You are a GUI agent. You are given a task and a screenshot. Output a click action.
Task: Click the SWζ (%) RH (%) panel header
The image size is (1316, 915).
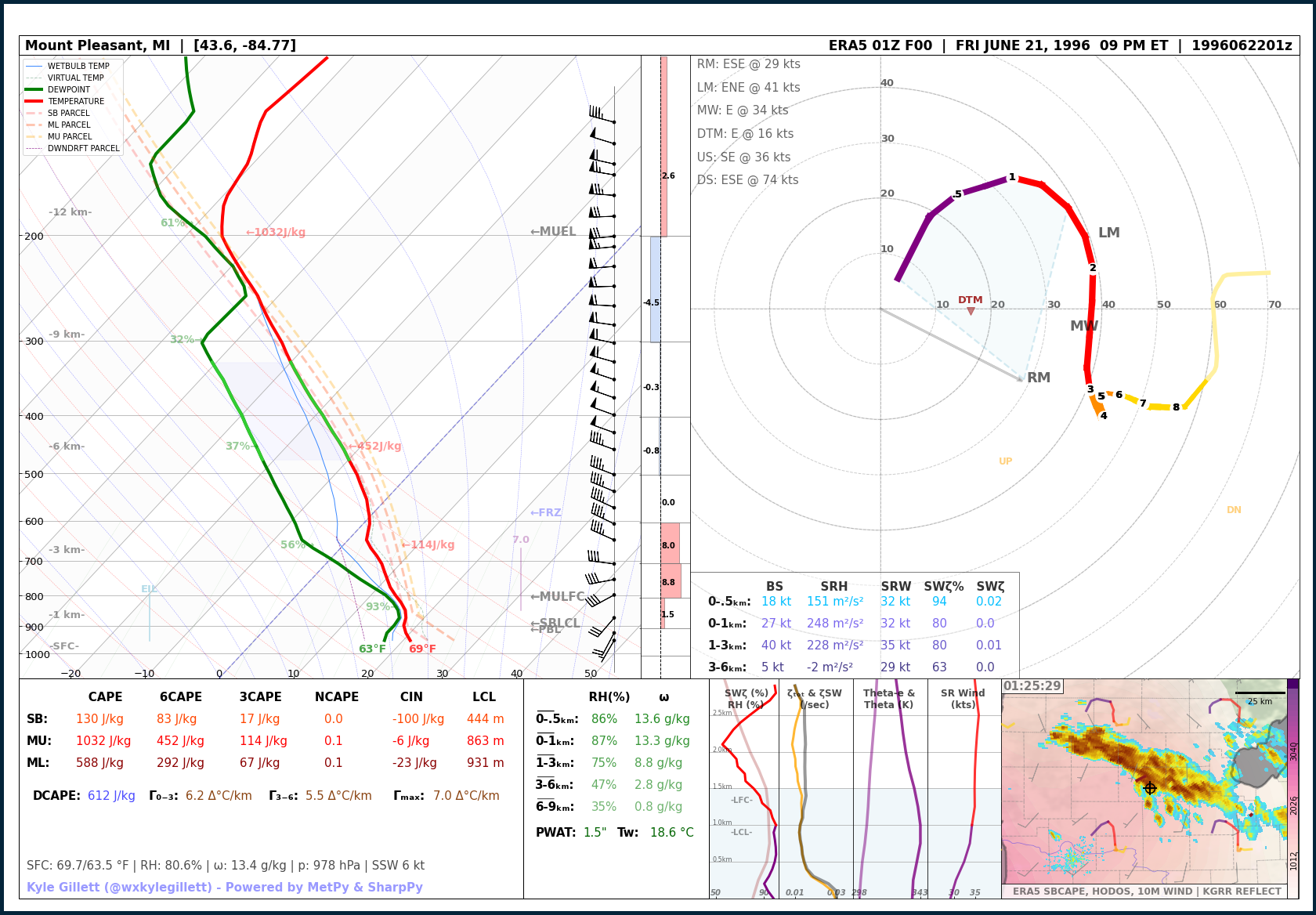click(746, 699)
